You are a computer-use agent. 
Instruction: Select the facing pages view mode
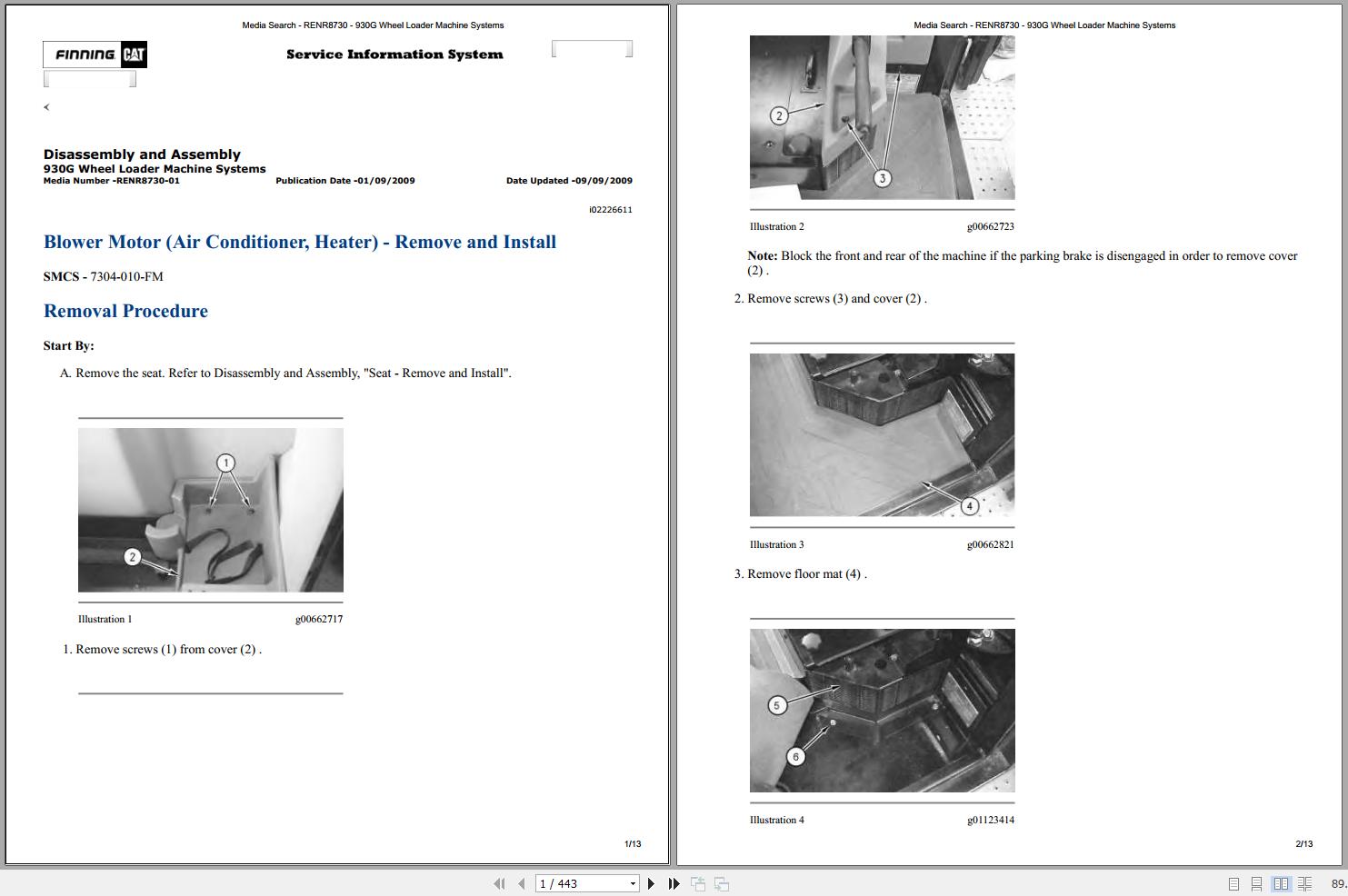click(1282, 883)
